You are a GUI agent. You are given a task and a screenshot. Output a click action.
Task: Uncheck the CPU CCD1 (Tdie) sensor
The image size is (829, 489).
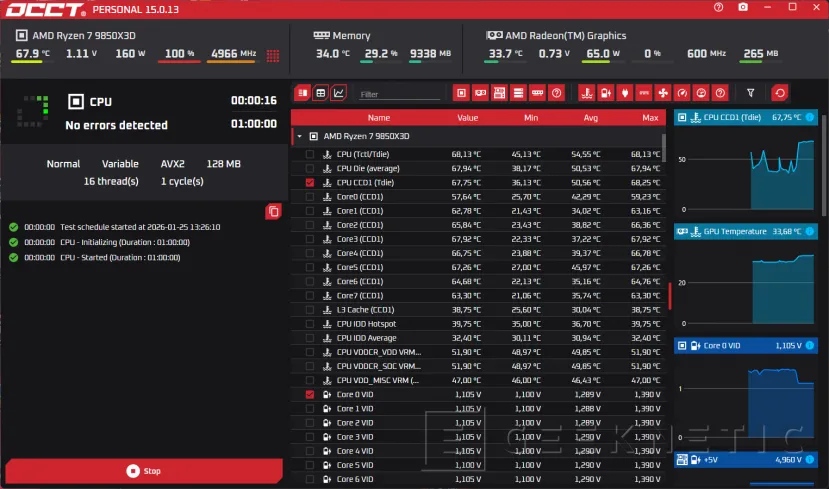310,183
